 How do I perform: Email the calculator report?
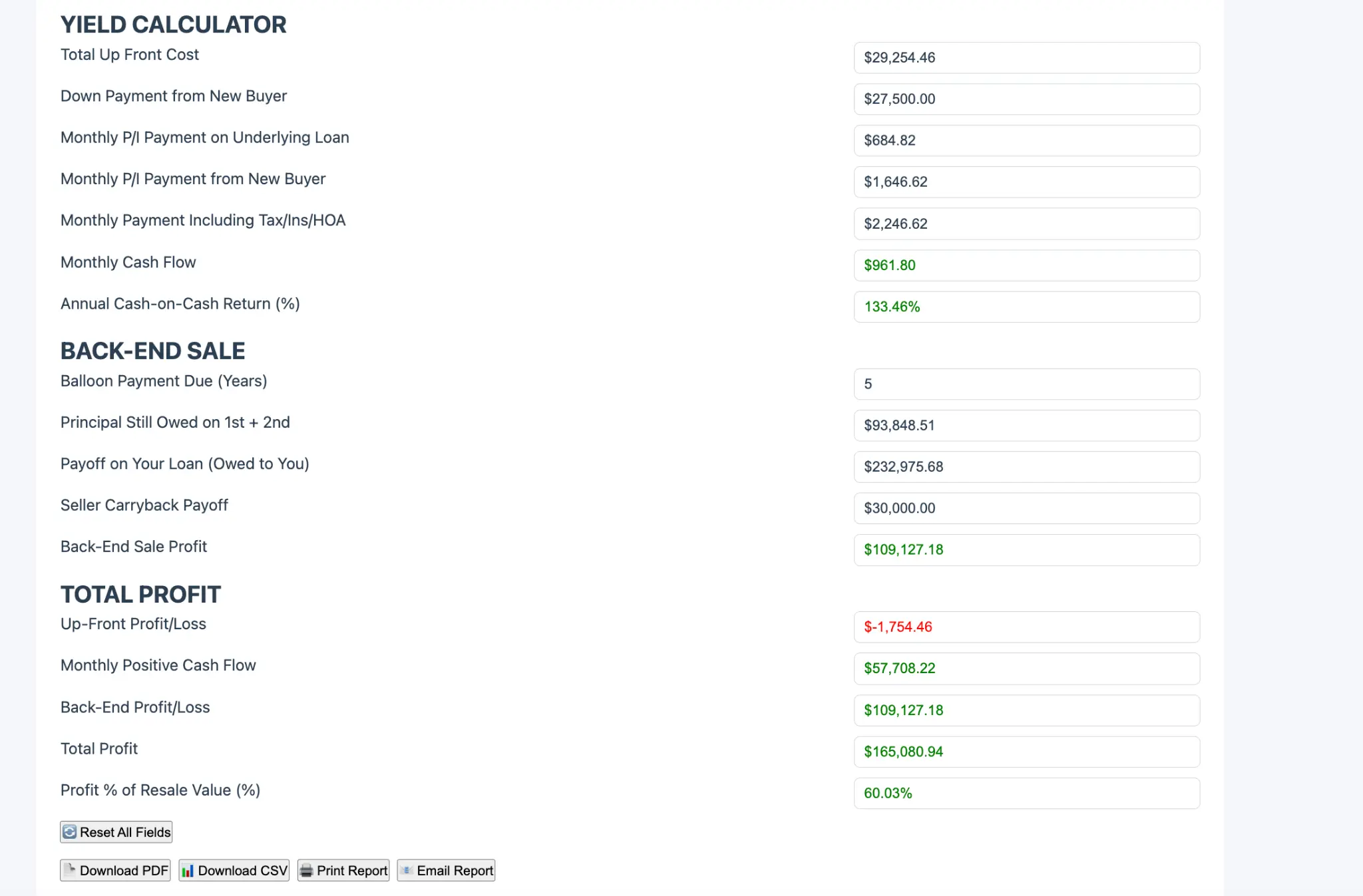[x=445, y=870]
